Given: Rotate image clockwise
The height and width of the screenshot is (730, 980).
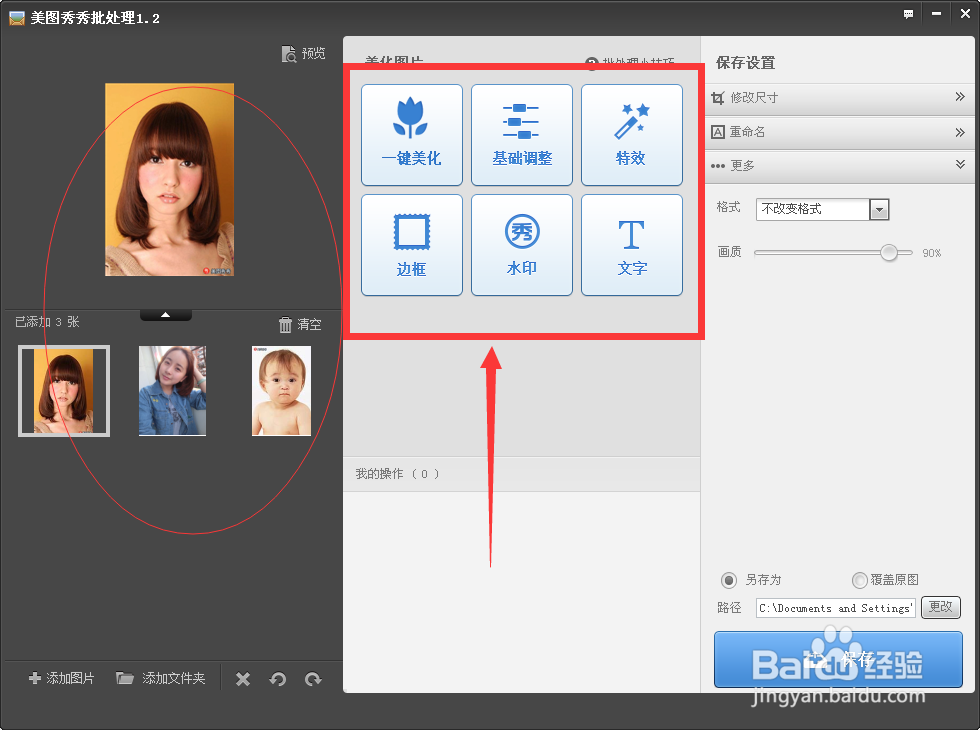Looking at the screenshot, I should point(313,679).
